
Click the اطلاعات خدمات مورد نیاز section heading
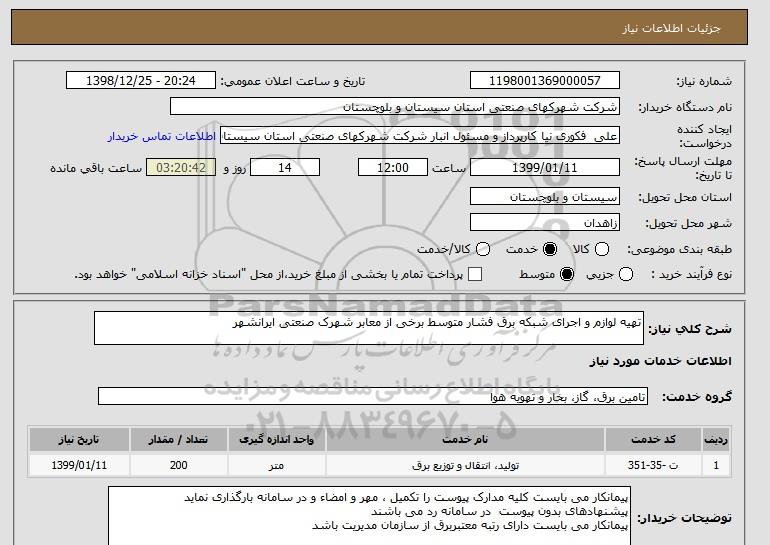[660, 361]
